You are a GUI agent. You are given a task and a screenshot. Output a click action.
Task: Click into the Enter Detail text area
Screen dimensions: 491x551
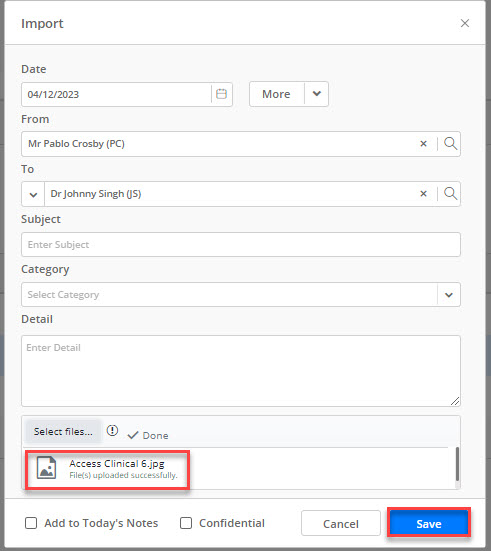(x=241, y=371)
